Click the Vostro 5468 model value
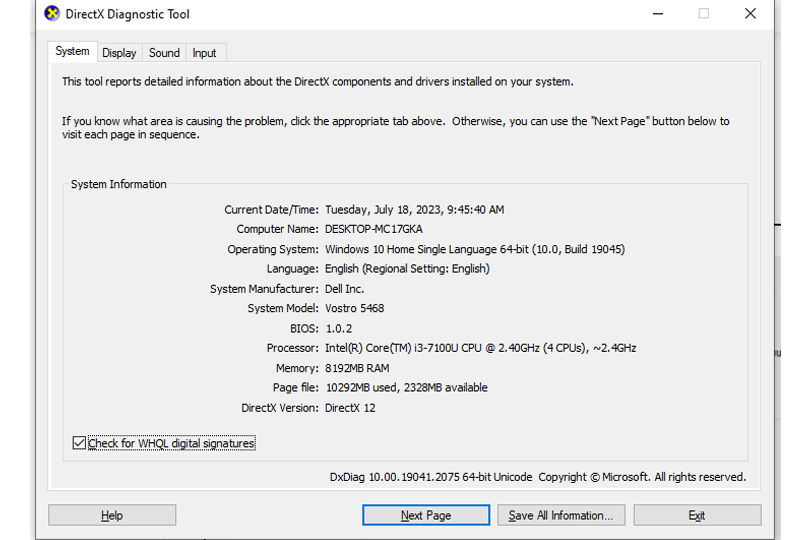Screen dimensions: 800x540 [x=355, y=308]
